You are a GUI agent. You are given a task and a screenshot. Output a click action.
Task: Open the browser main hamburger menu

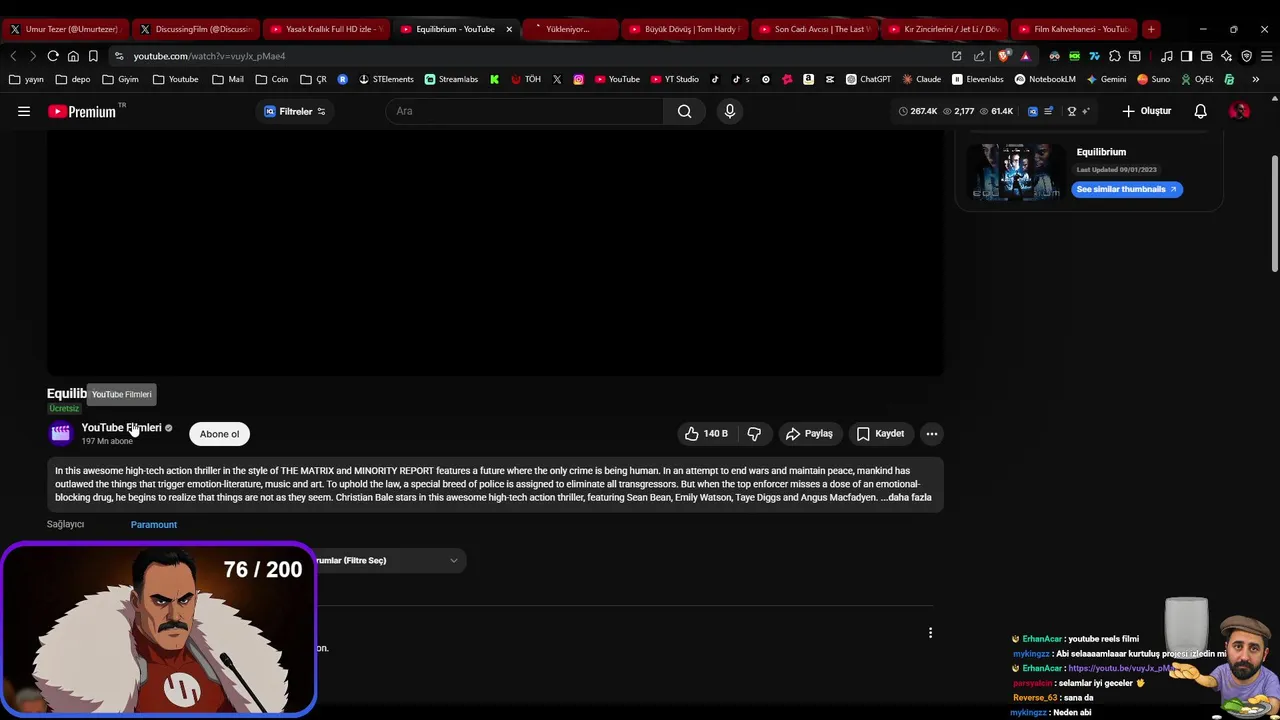click(x=1266, y=56)
